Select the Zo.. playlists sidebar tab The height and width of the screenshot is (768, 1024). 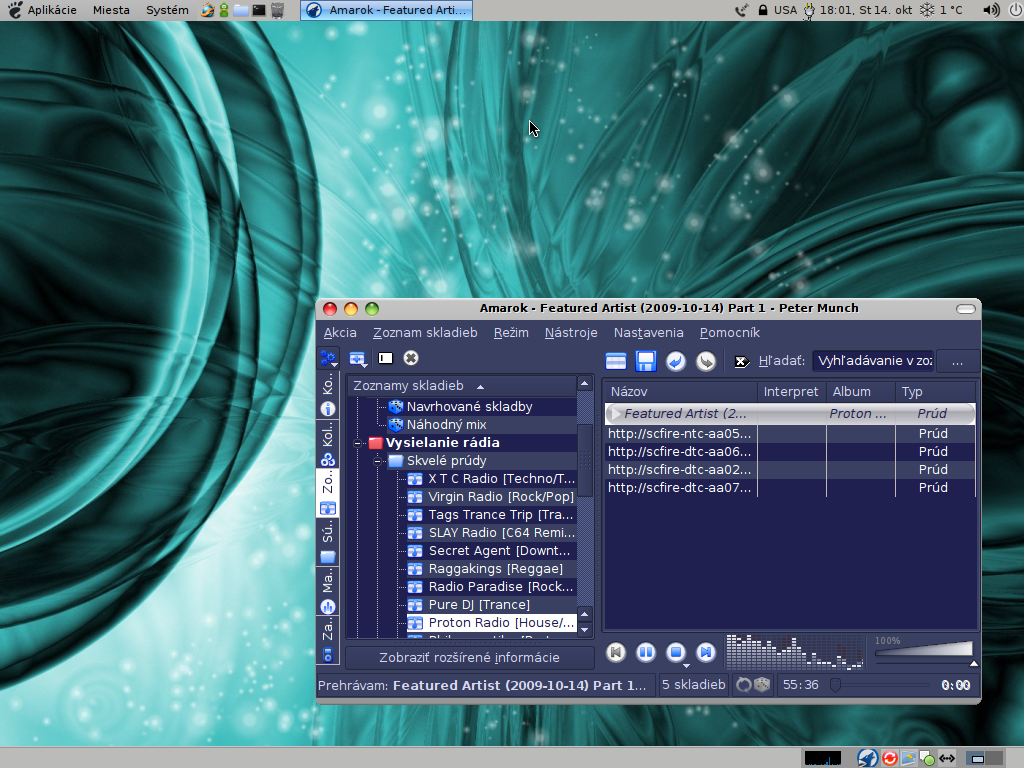[328, 493]
